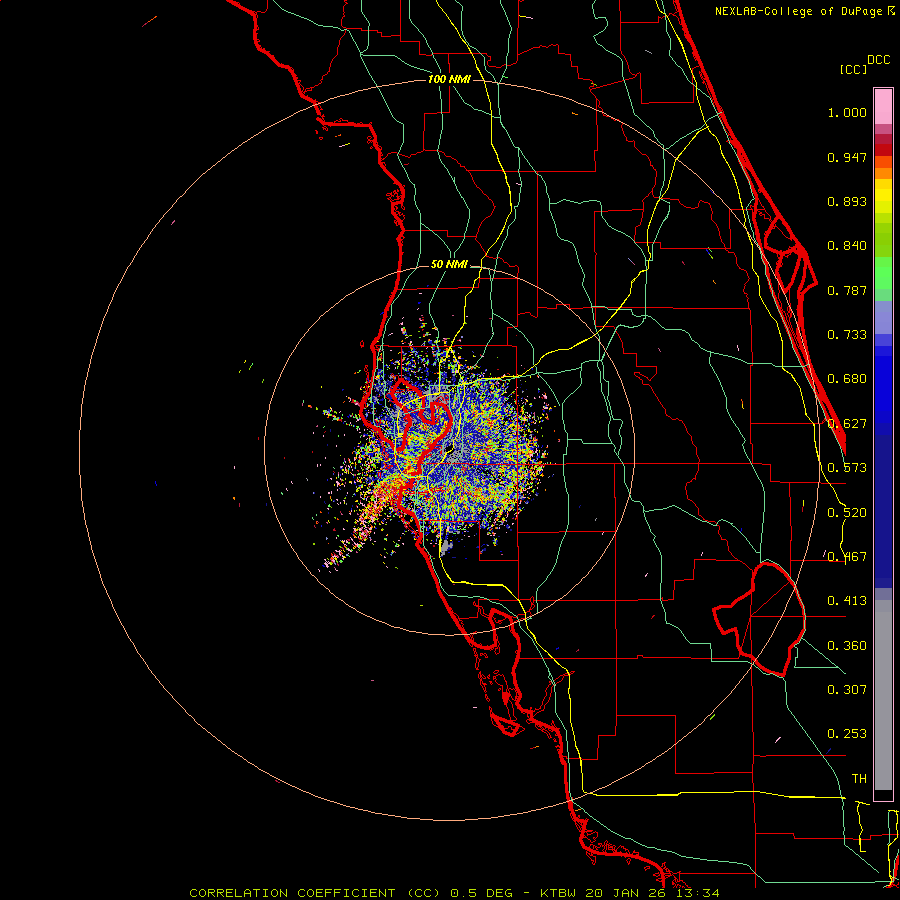Click the [CC] unit label
Screen dimensions: 900x900
click(853, 69)
